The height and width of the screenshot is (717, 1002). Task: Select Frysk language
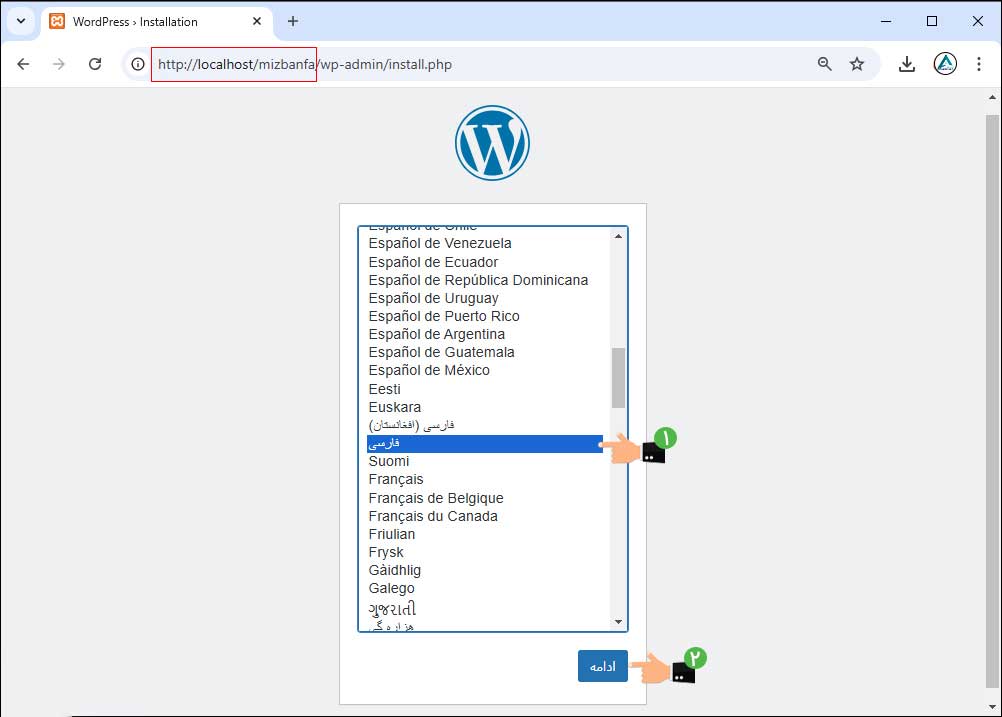[x=484, y=552]
